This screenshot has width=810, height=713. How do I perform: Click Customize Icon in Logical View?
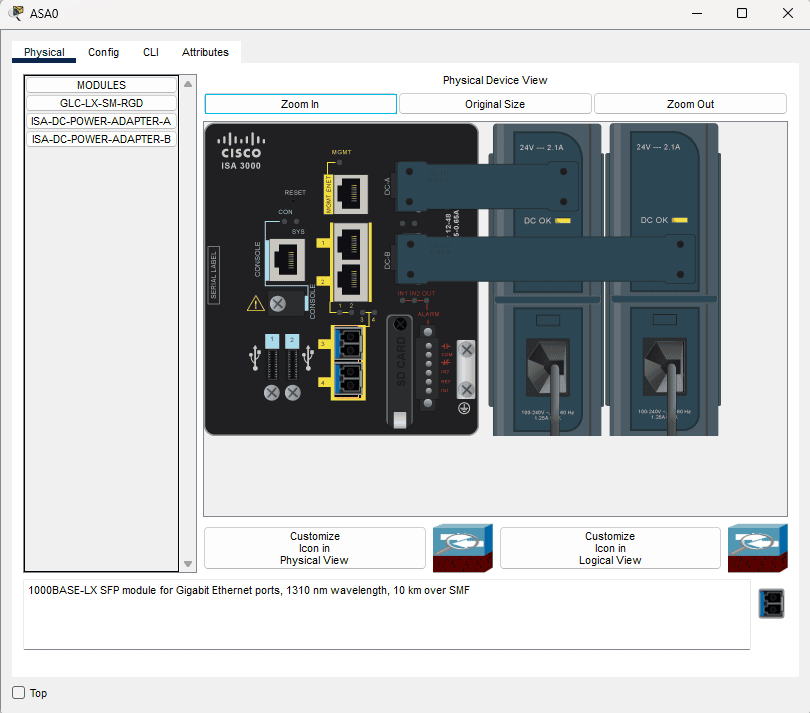pyautogui.click(x=609, y=548)
